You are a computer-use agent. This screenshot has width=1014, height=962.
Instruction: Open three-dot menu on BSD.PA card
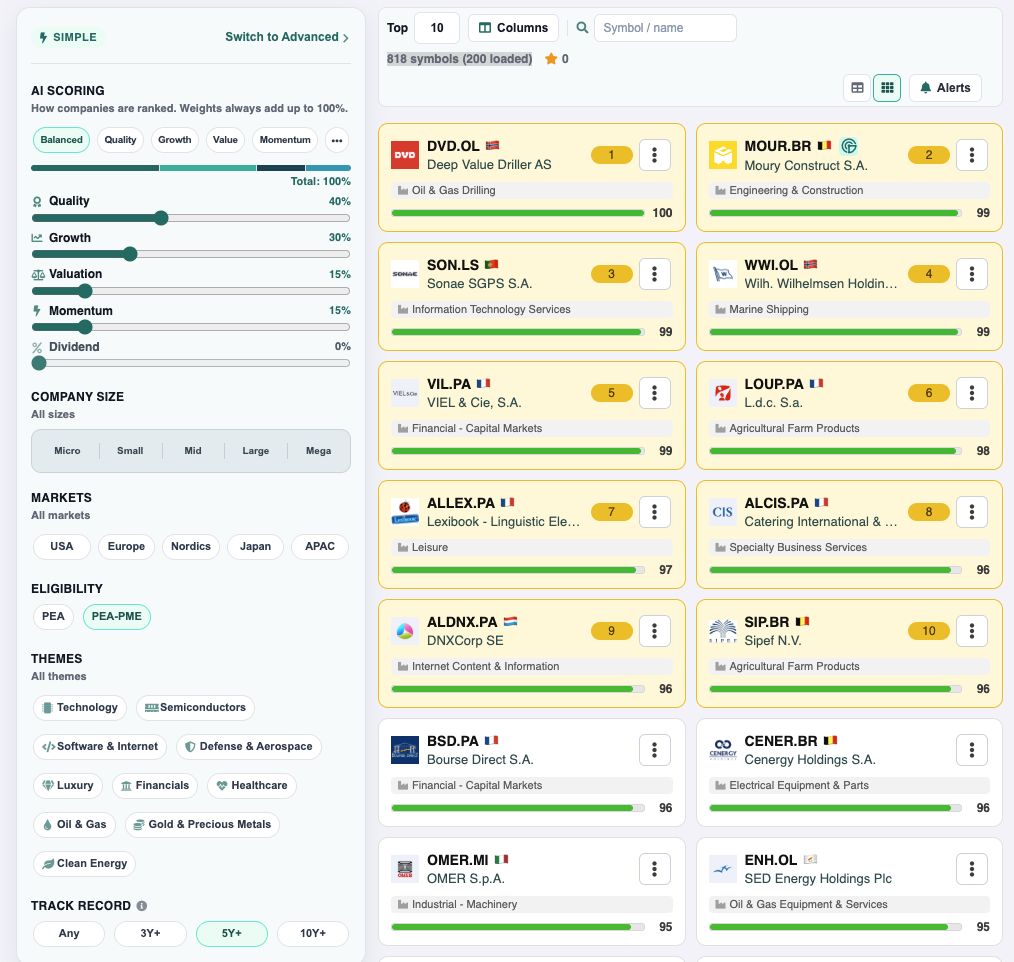(654, 750)
